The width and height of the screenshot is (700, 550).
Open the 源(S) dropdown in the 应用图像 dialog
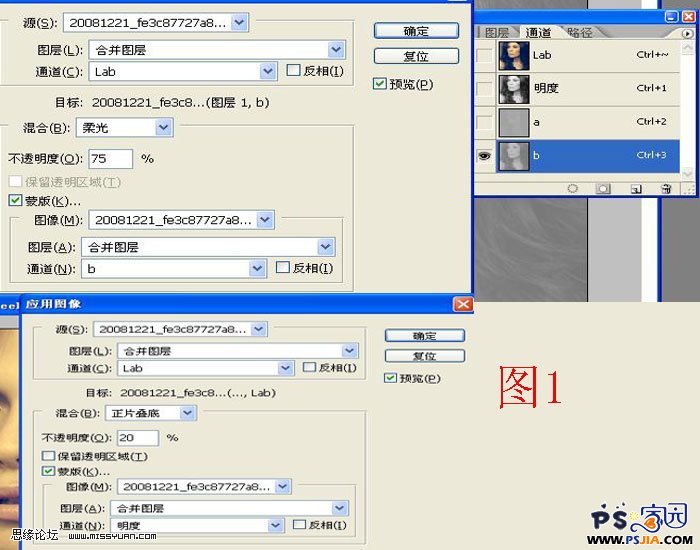tap(258, 329)
